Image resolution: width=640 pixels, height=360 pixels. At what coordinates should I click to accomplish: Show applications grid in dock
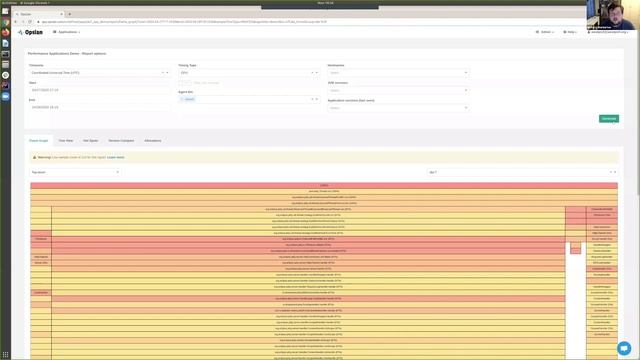click(x=5, y=355)
